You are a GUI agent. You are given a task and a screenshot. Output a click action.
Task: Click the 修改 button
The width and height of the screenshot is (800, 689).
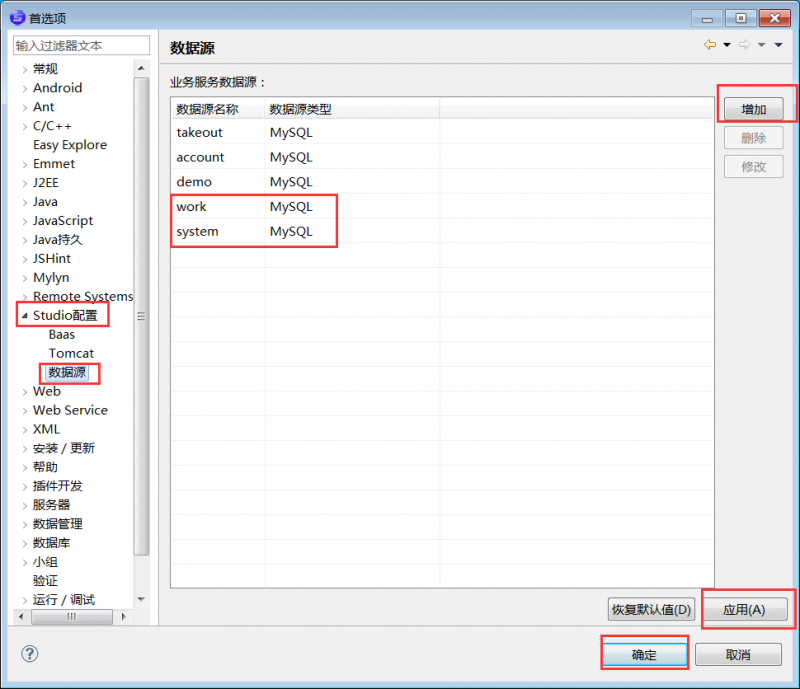click(754, 166)
